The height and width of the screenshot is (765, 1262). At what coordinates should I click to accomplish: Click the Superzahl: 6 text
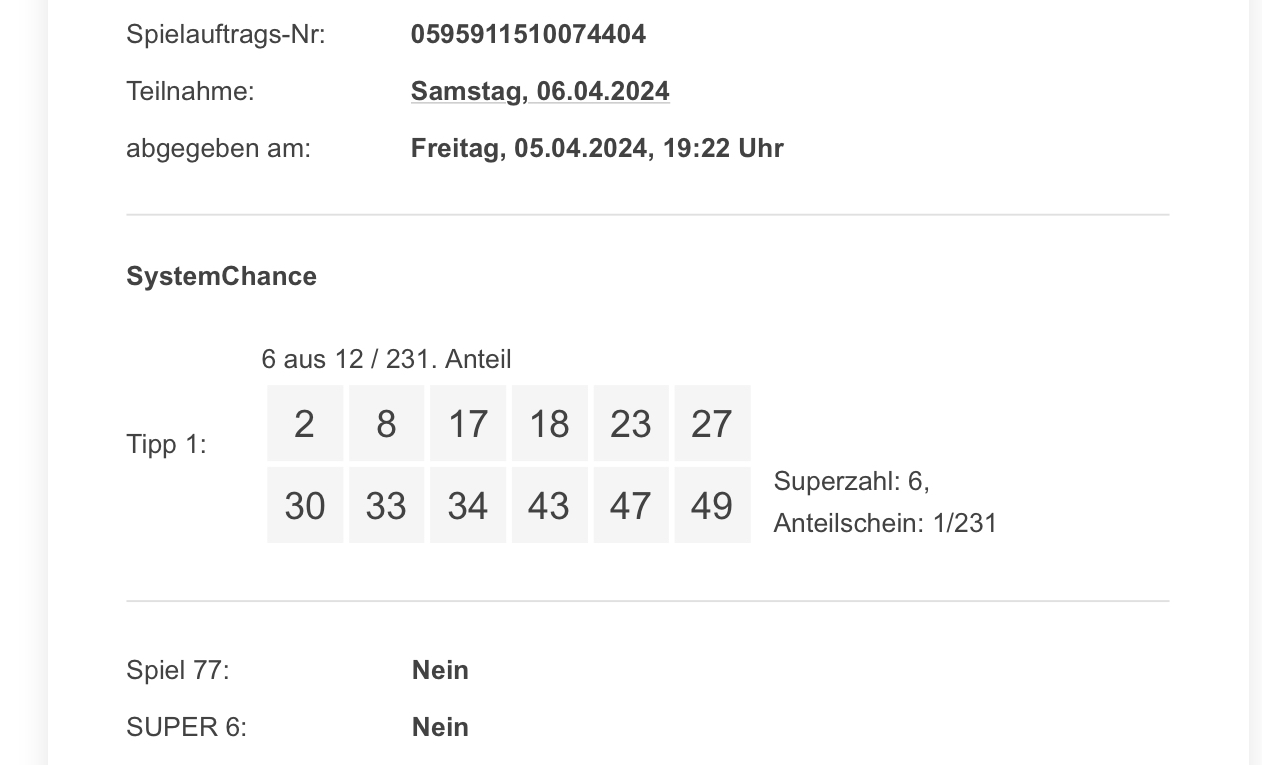click(851, 481)
